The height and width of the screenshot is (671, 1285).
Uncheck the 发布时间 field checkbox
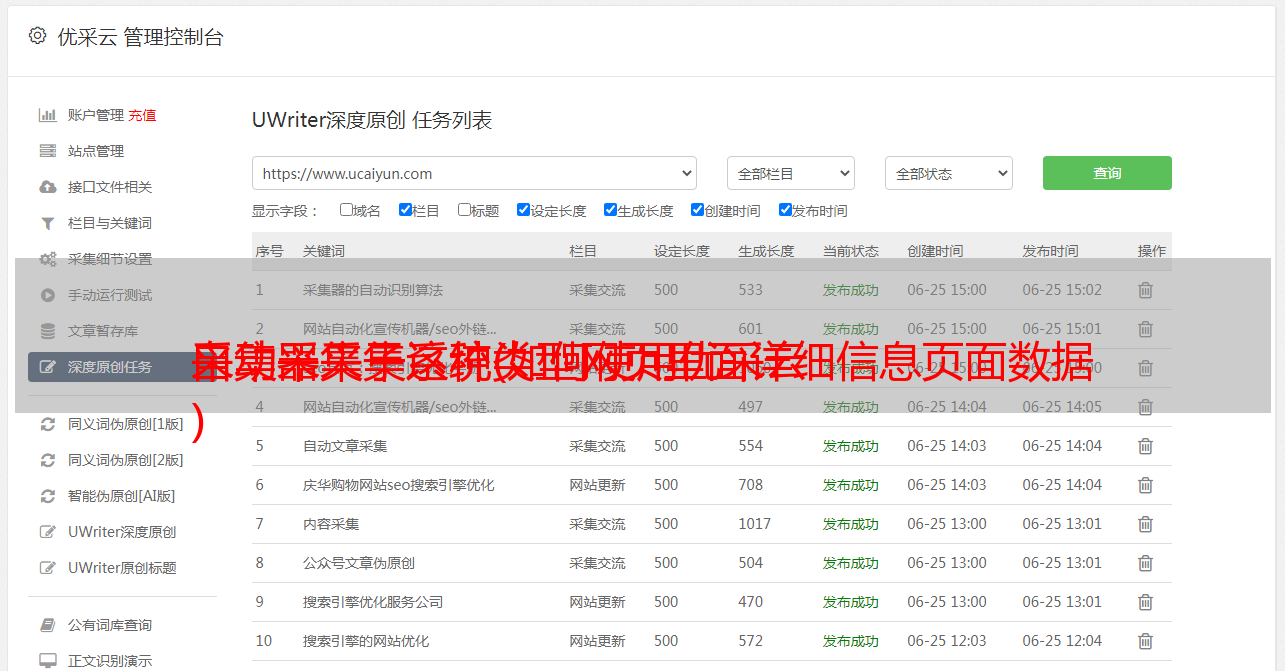[785, 210]
